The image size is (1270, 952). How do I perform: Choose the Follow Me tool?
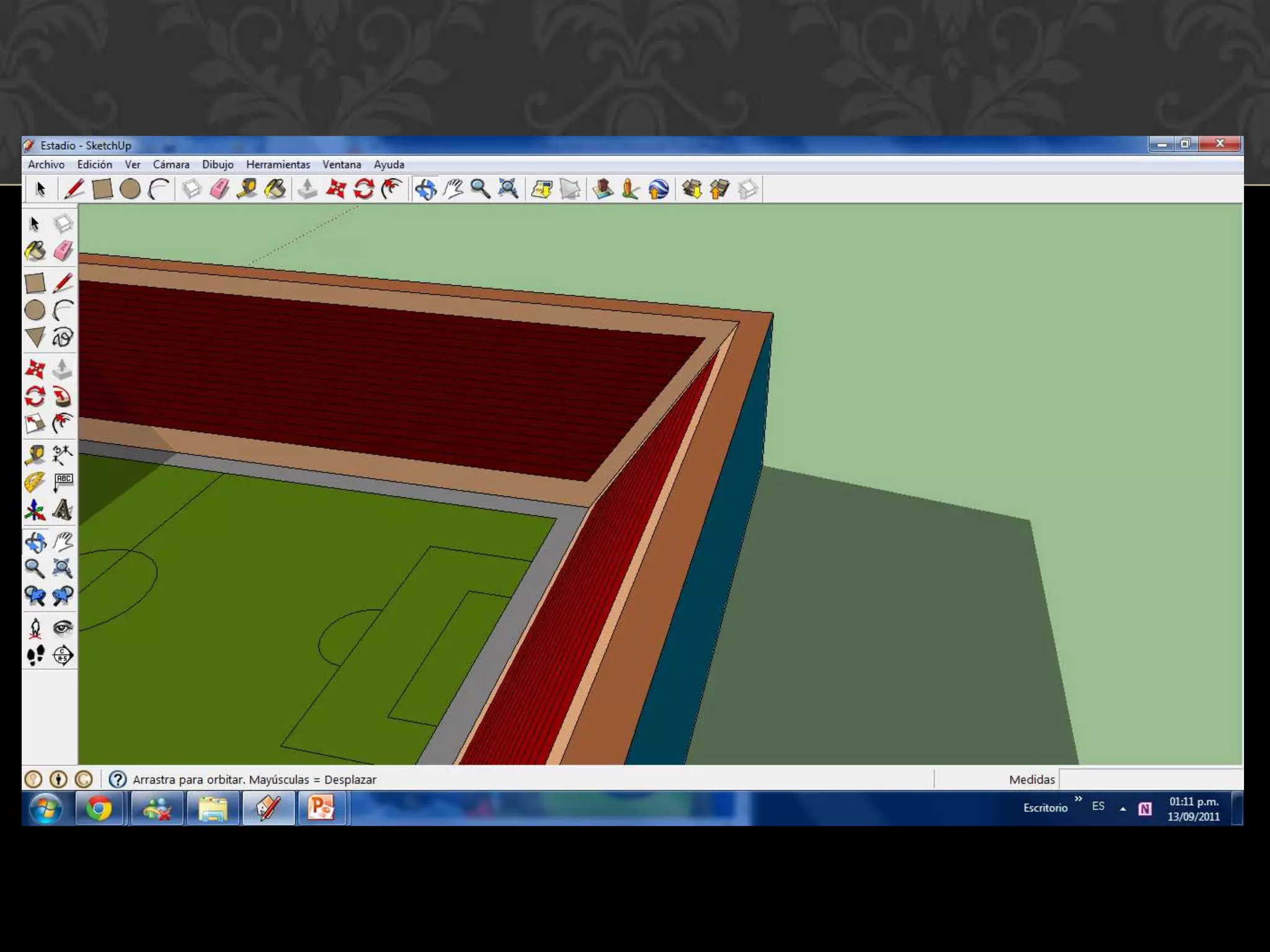62,396
